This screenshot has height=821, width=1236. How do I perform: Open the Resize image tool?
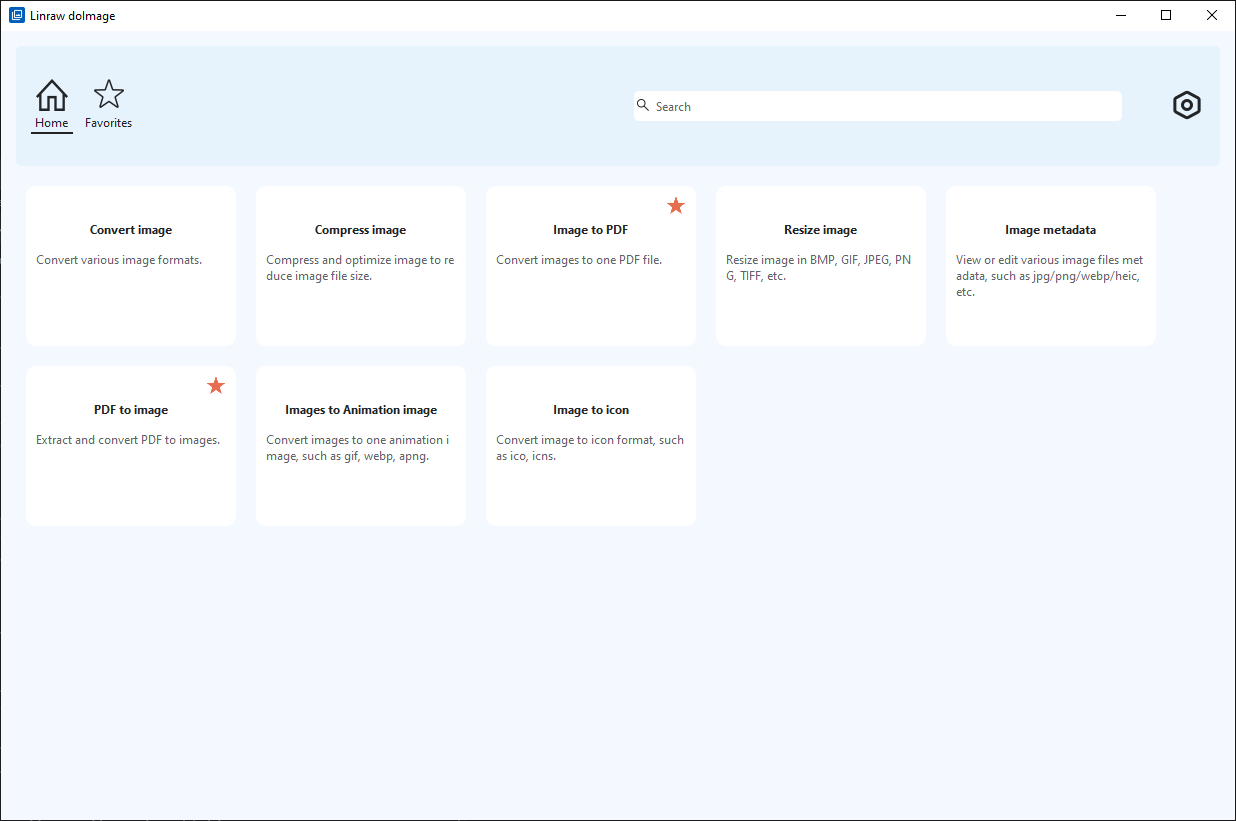(x=821, y=266)
